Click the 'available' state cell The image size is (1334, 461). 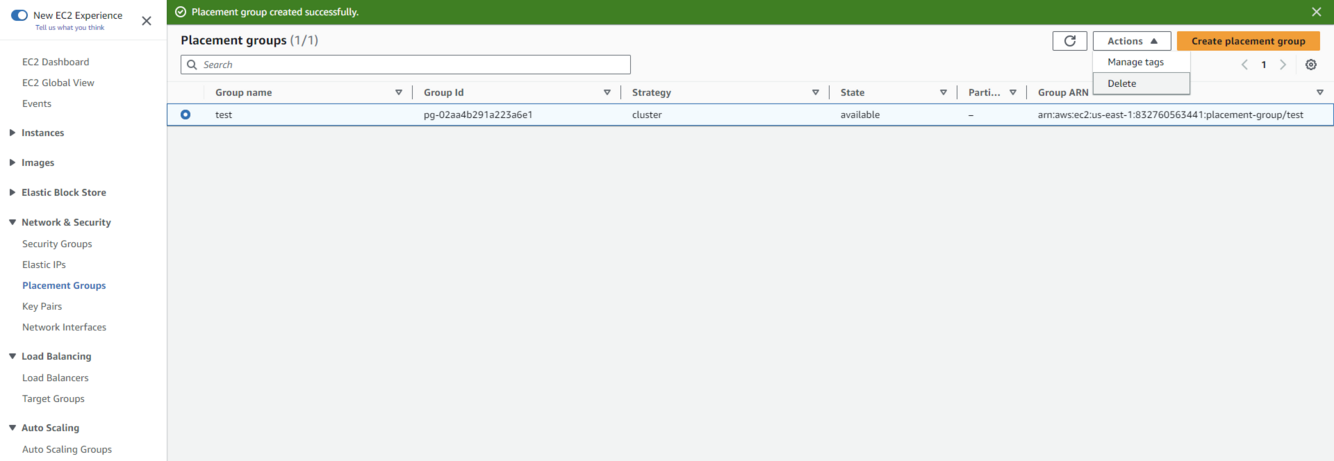pos(860,115)
